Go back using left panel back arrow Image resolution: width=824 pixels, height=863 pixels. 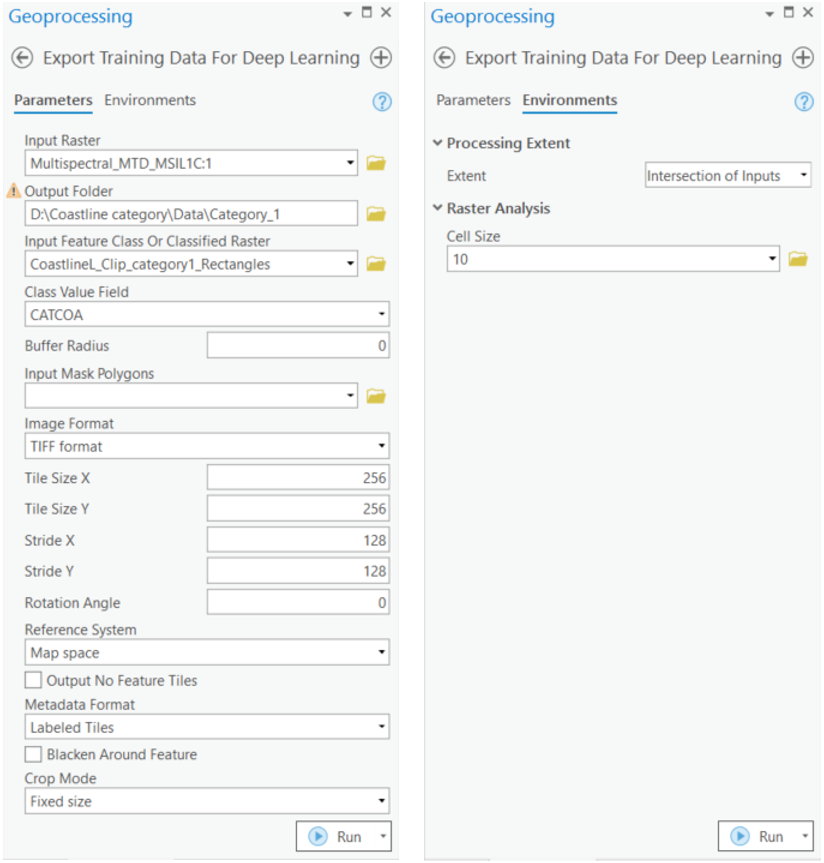22,58
